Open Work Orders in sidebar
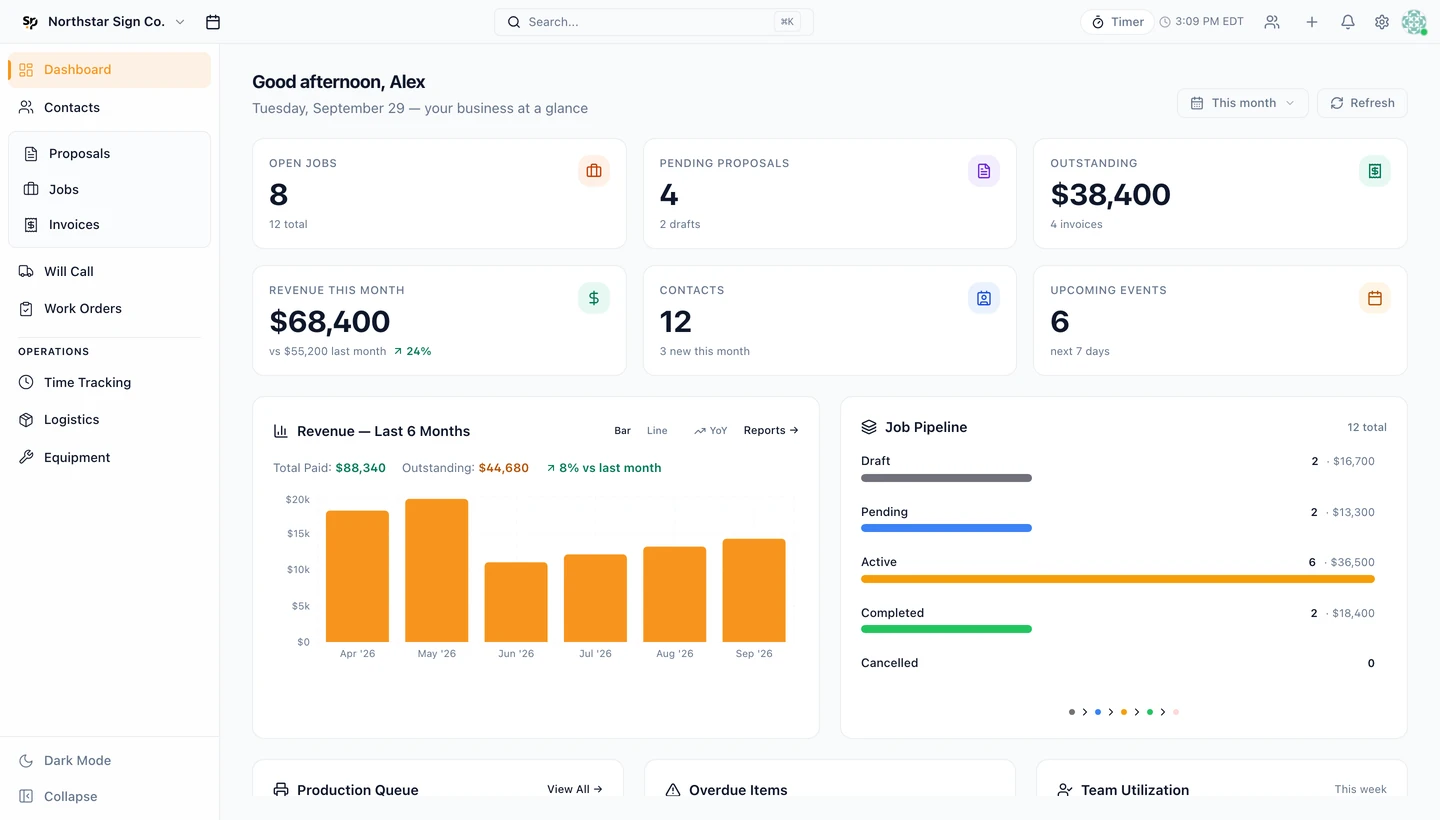This screenshot has height=820, width=1440. tap(110, 309)
